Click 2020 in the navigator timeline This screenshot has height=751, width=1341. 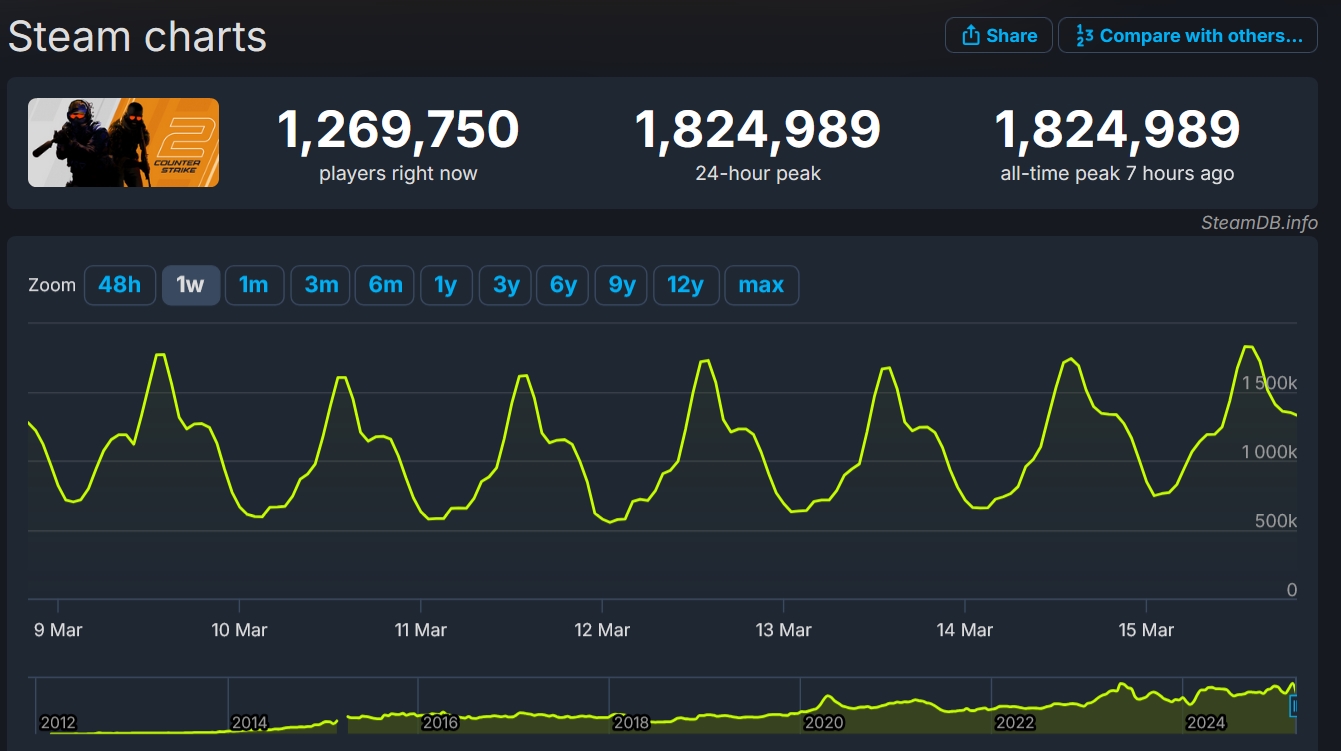[823, 723]
